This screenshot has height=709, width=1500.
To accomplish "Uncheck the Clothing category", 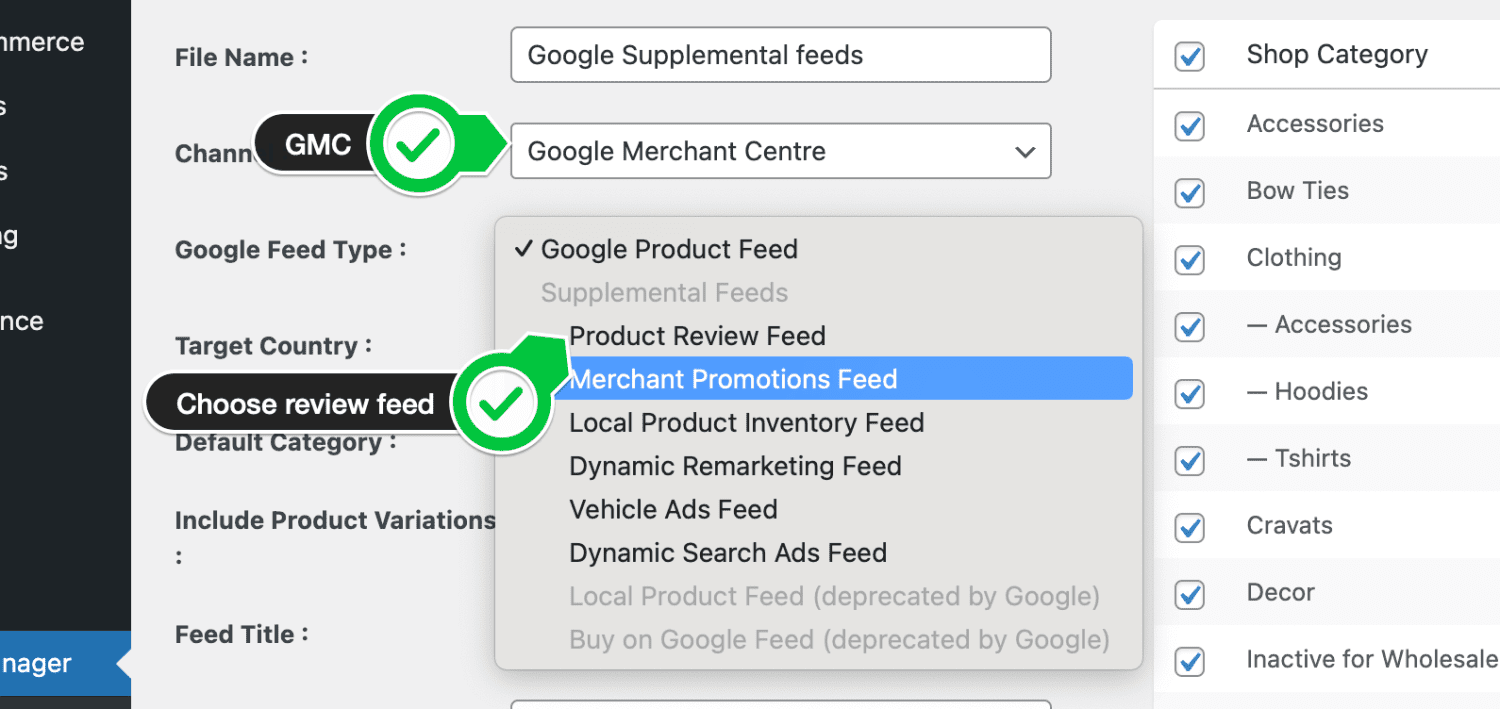I will pyautogui.click(x=1190, y=260).
